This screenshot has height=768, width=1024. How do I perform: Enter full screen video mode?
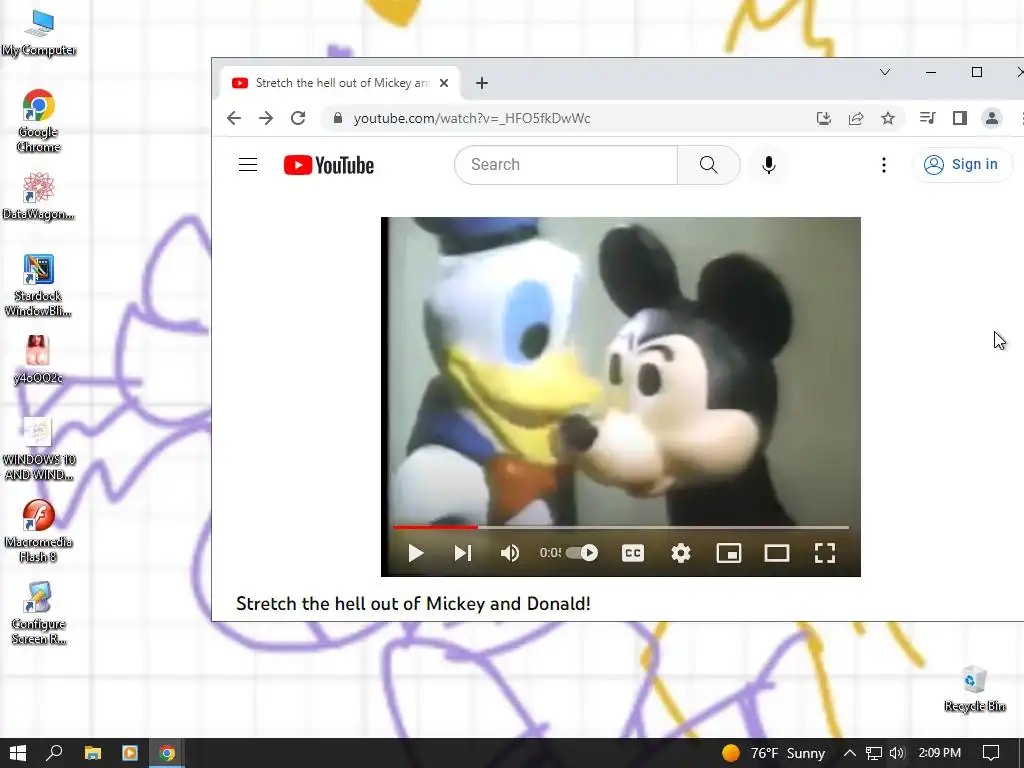coord(825,553)
